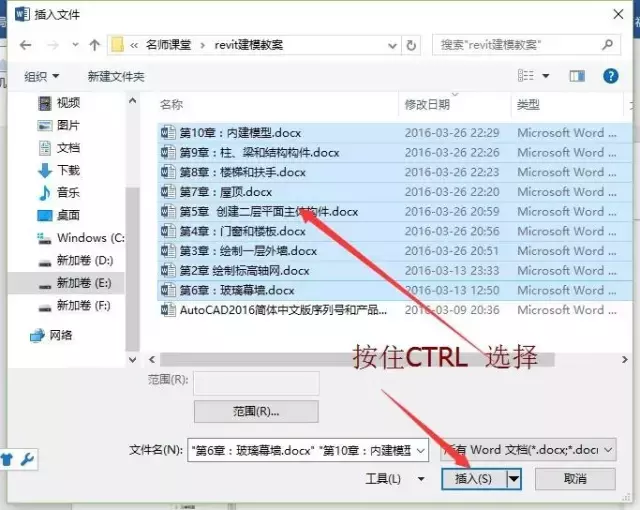640x510 pixels.
Task: Open 新加卷 (E:) drive
Action: [x=75, y=283]
